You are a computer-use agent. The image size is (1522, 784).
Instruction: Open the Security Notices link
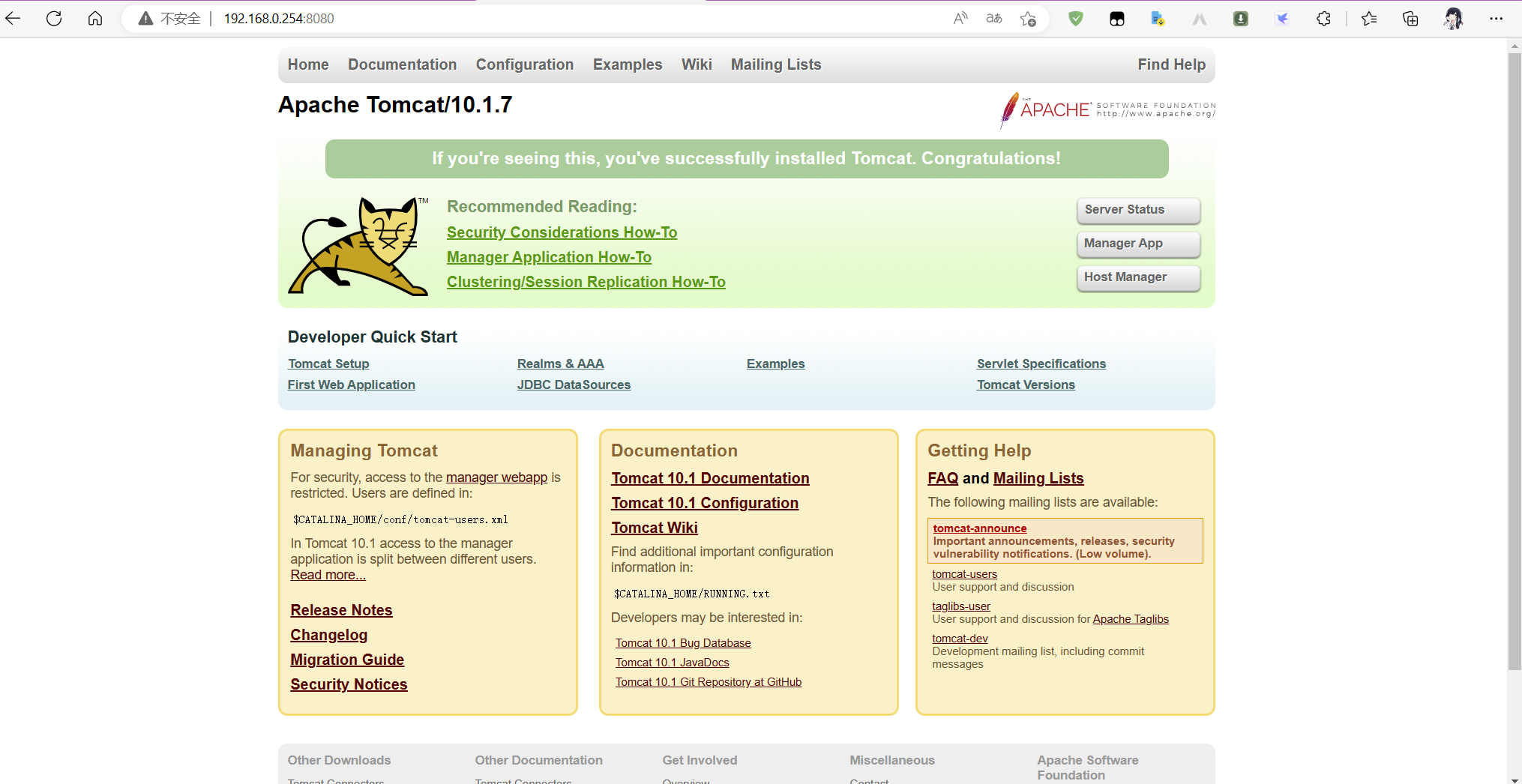(x=349, y=684)
